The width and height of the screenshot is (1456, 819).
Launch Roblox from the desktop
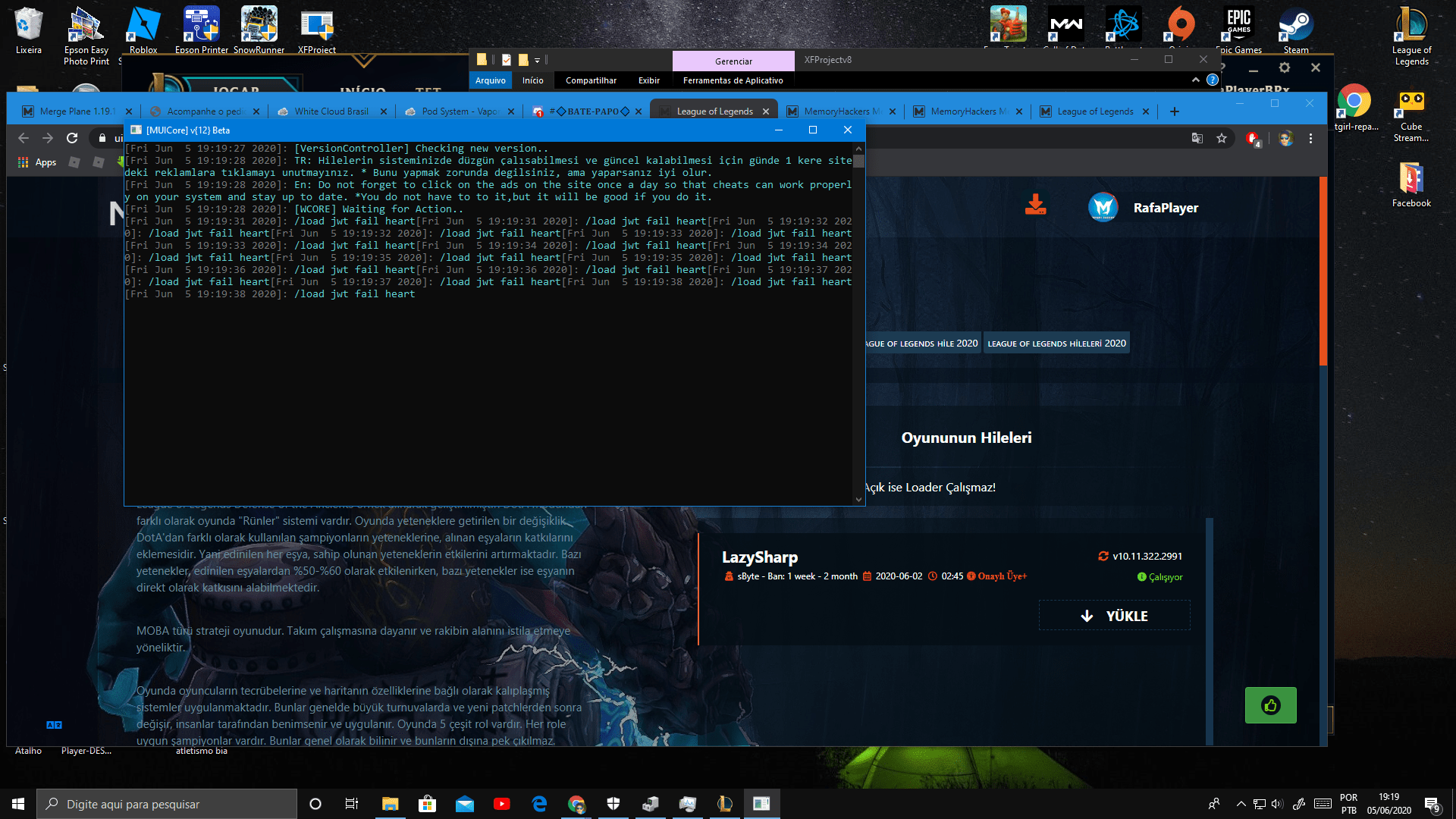[143, 30]
